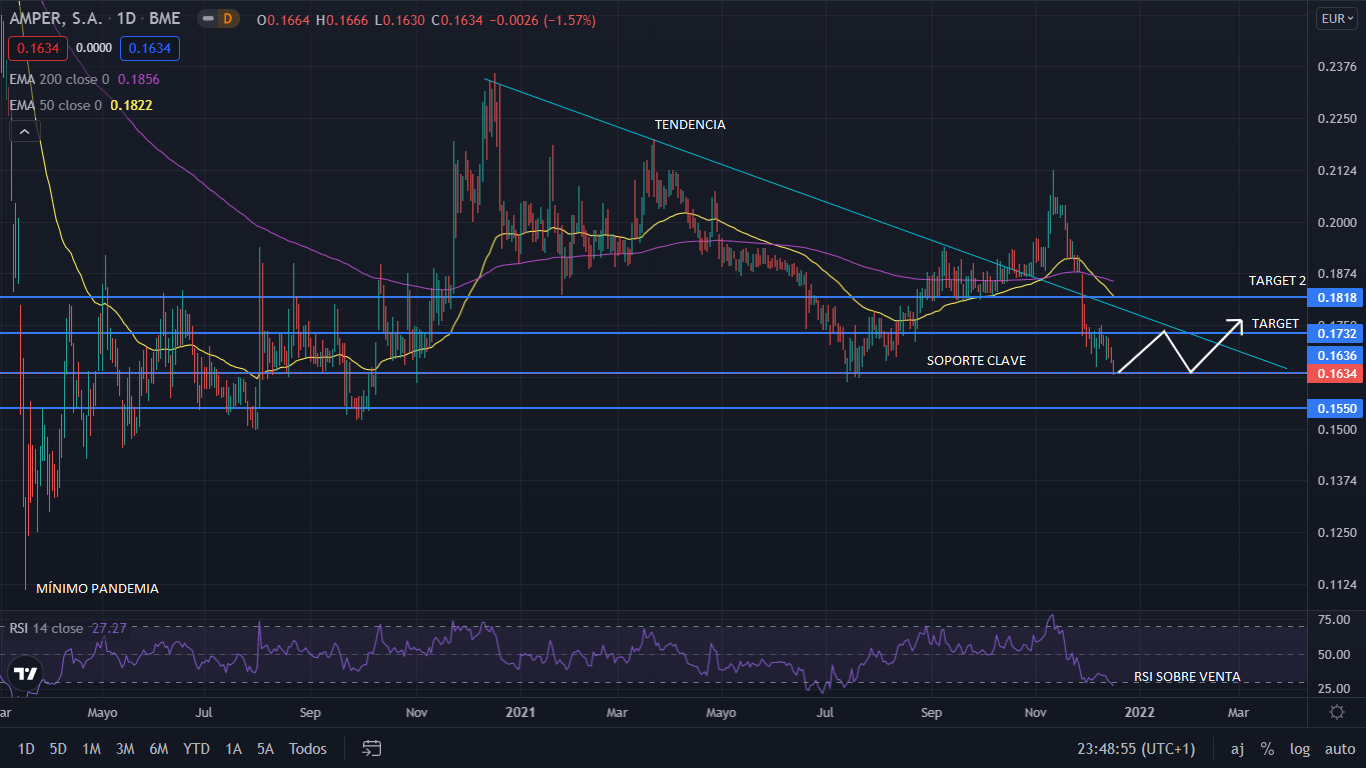Open chart settings gear icon
The width and height of the screenshot is (1366, 768).
(1337, 712)
